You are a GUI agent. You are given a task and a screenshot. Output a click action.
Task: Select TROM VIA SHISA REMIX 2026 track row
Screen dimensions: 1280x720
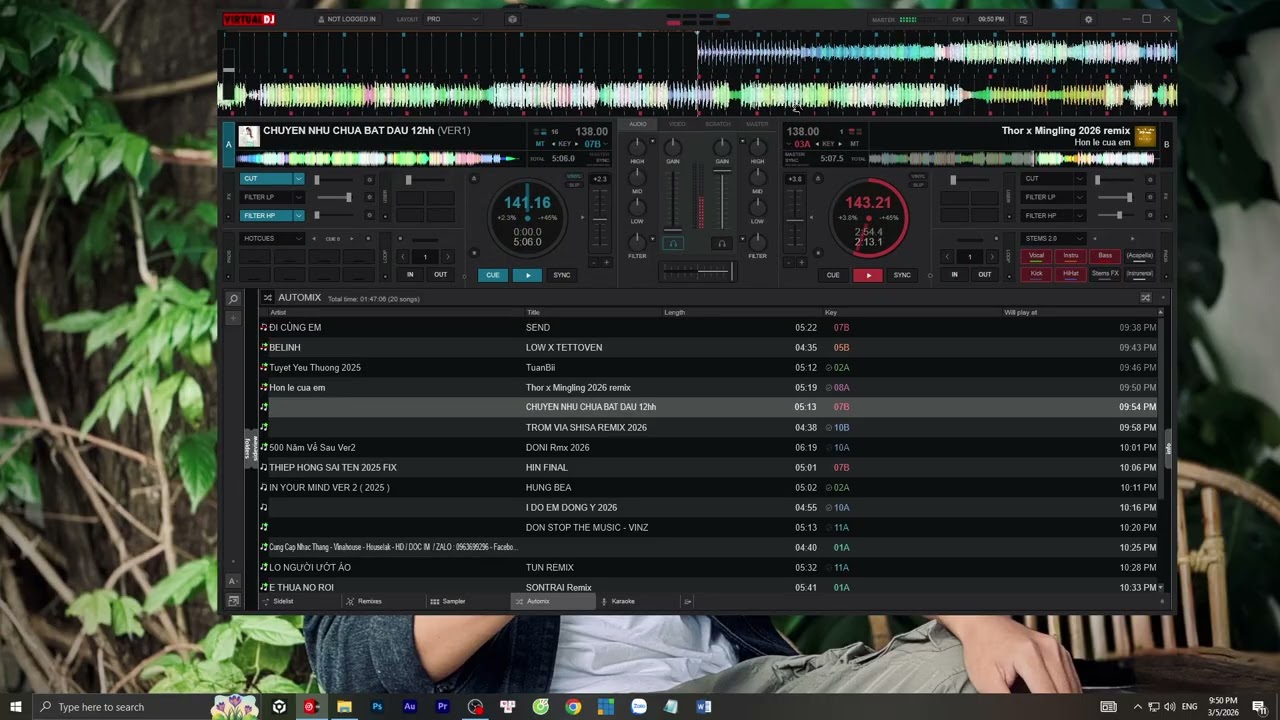tap(710, 427)
